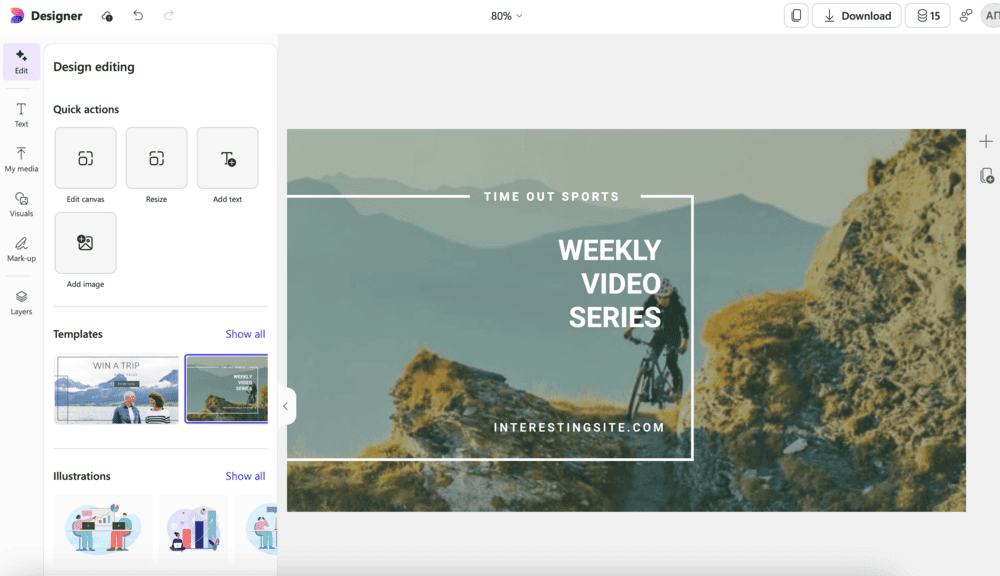Click the Edit canvas quick action
Screen dimensions: 1000x576
pyautogui.click(x=85, y=158)
